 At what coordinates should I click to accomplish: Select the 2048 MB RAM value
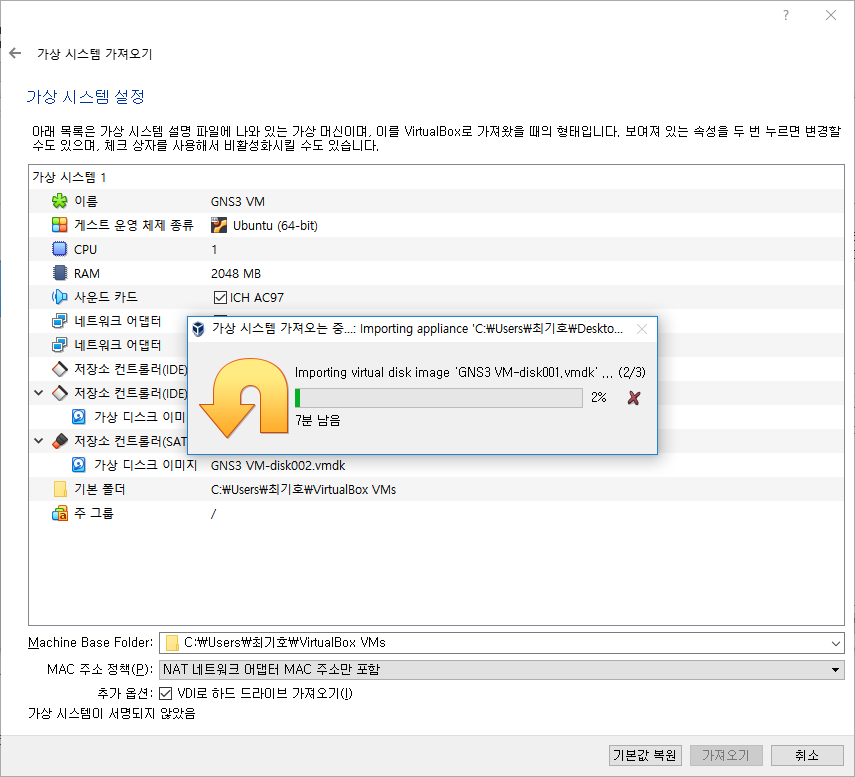(x=236, y=274)
